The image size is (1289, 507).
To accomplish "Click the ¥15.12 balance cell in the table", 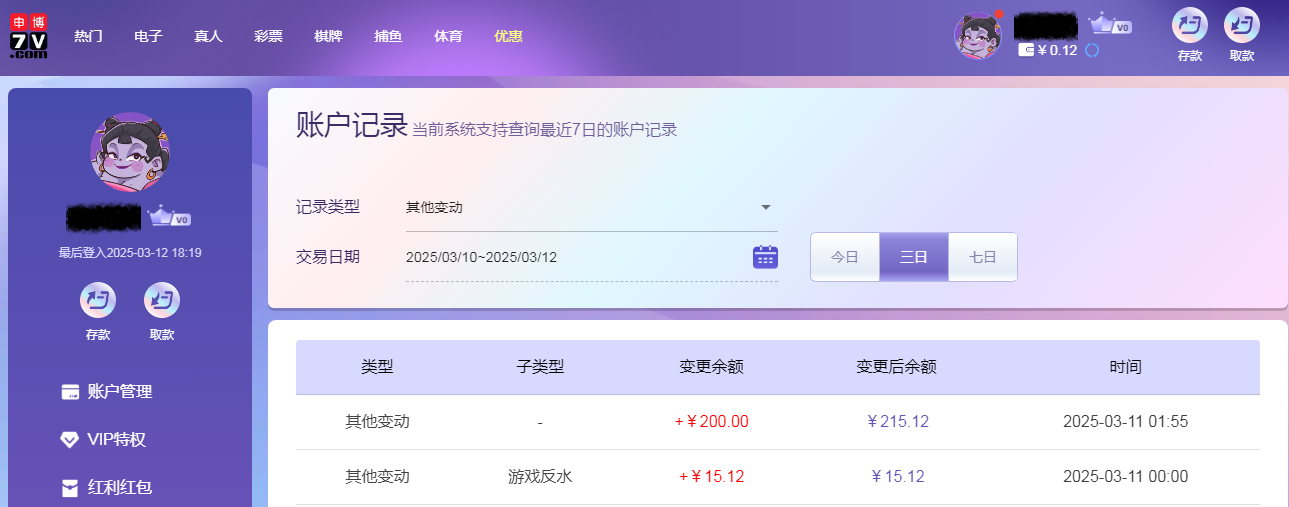I will pyautogui.click(x=897, y=477).
